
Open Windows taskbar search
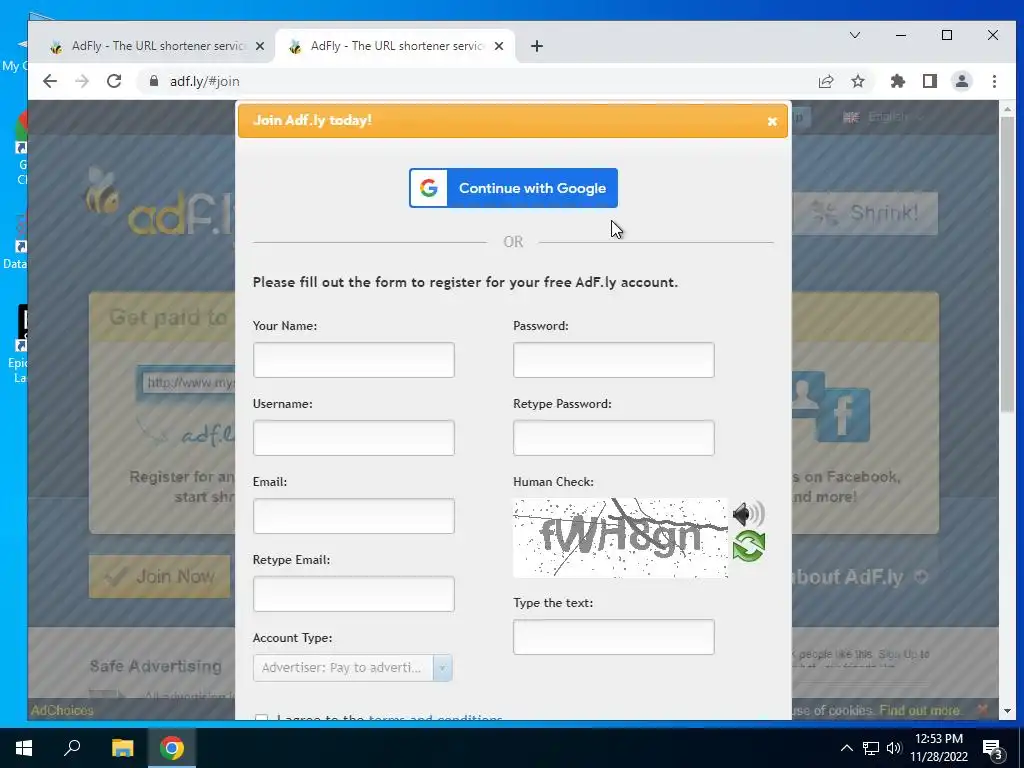[x=72, y=748]
